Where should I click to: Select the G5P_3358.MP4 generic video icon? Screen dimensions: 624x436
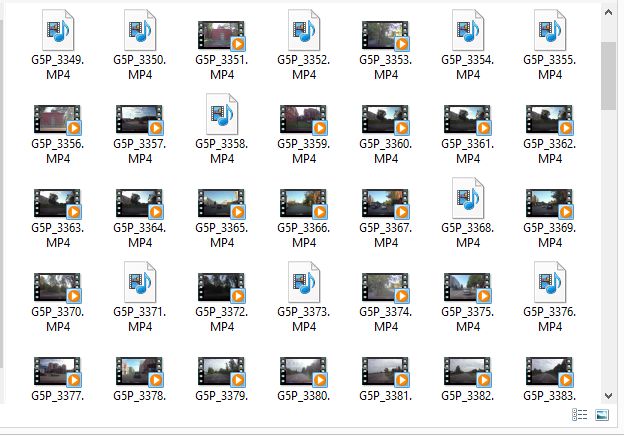click(221, 114)
